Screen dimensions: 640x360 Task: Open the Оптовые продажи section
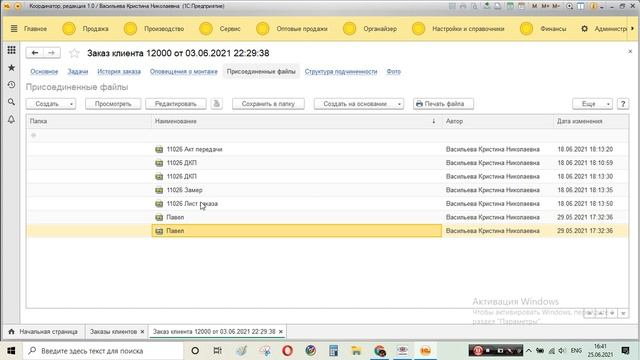click(x=302, y=29)
